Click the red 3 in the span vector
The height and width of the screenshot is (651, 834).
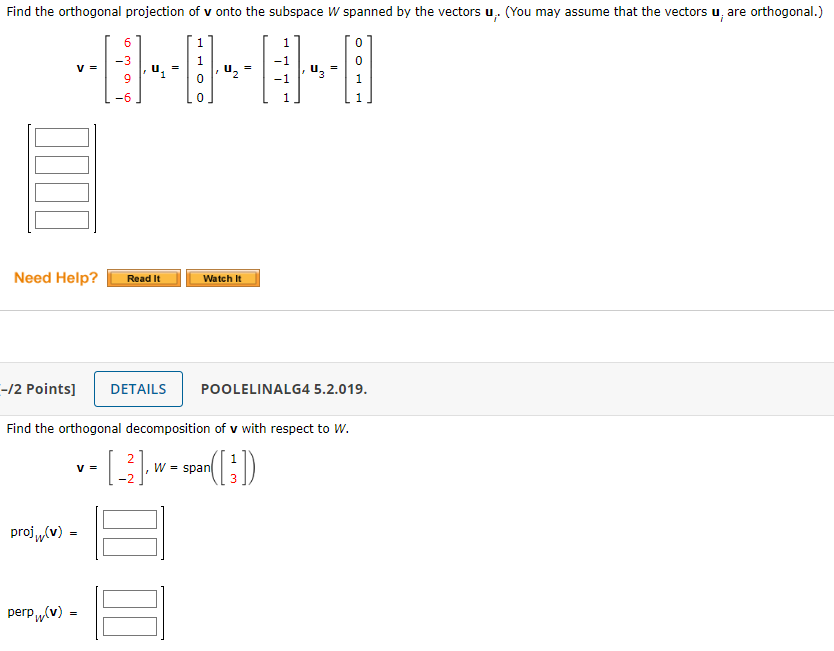pos(233,479)
